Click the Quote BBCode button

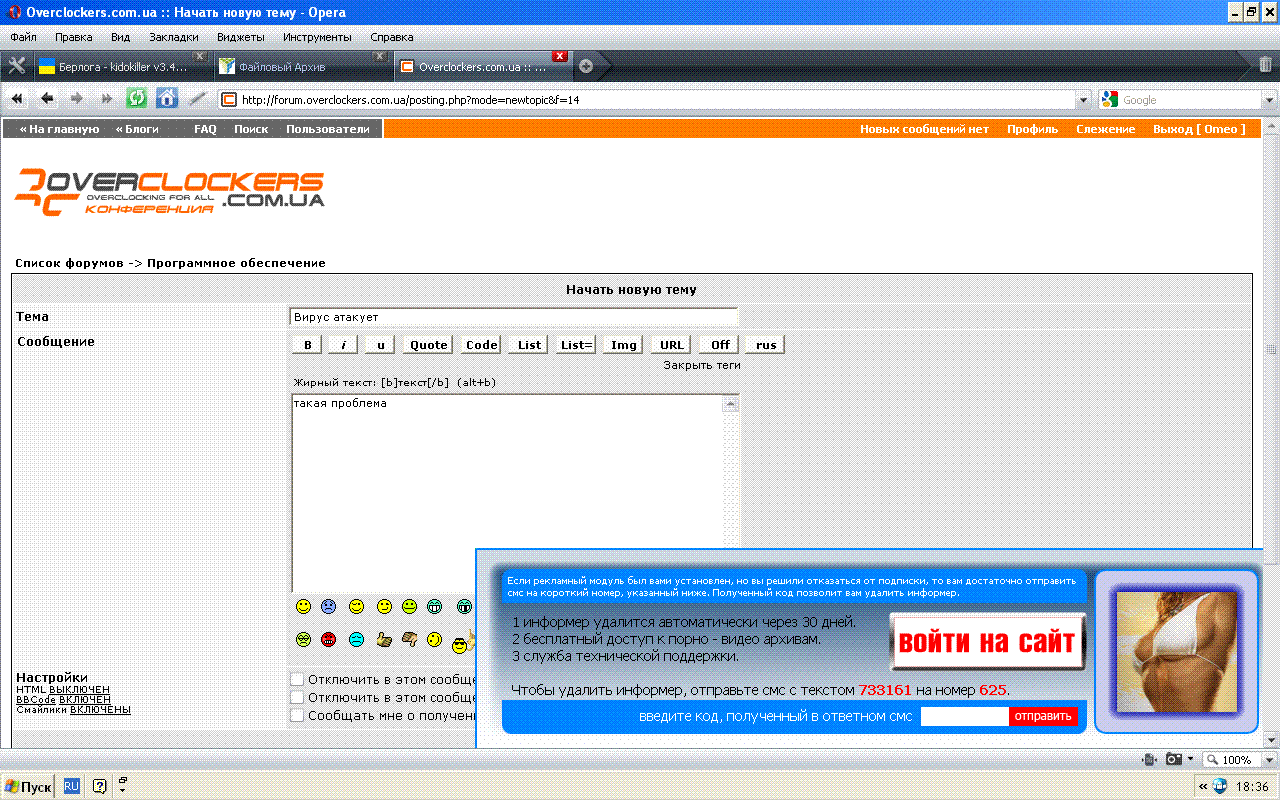coord(429,345)
